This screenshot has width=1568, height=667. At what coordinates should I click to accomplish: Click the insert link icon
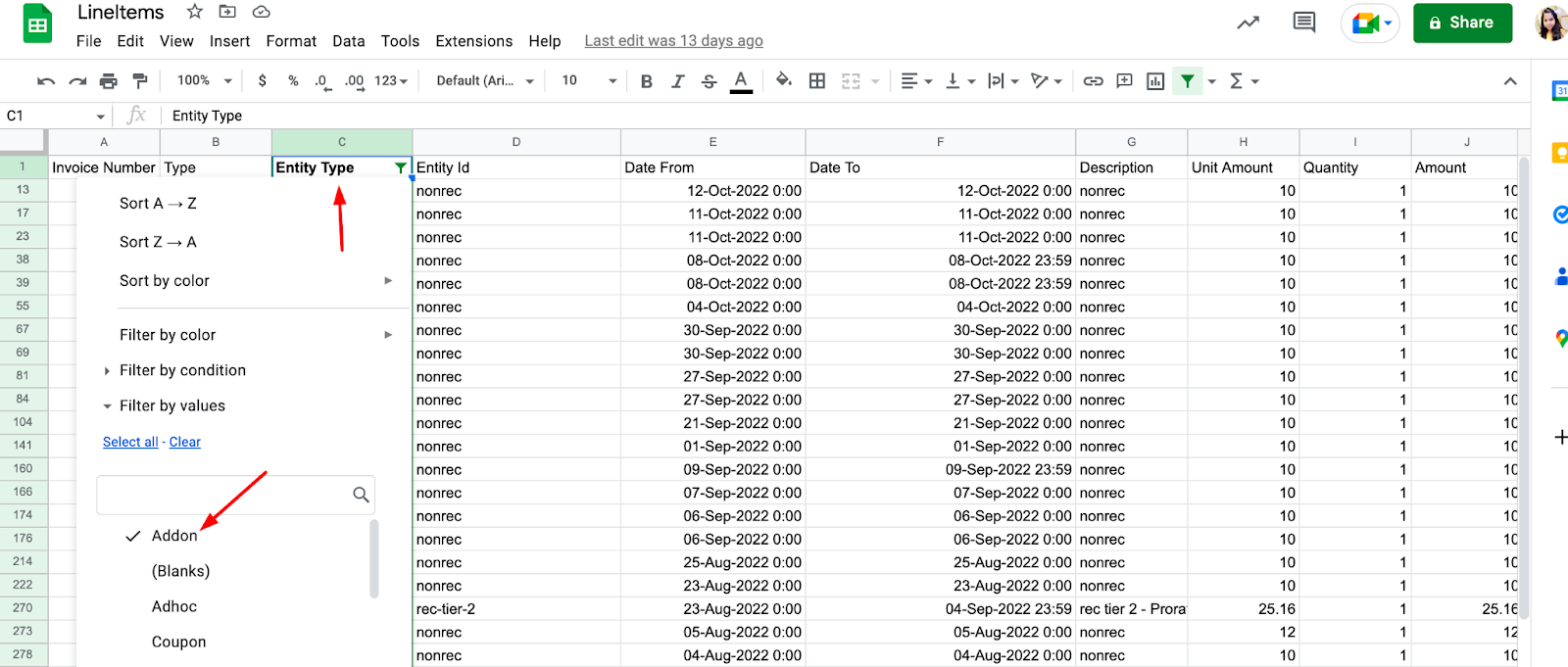(x=1093, y=81)
